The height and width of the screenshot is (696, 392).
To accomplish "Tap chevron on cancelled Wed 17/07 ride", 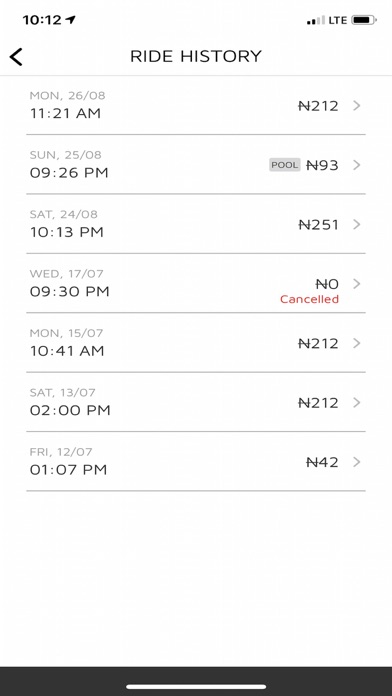I will pos(356,284).
